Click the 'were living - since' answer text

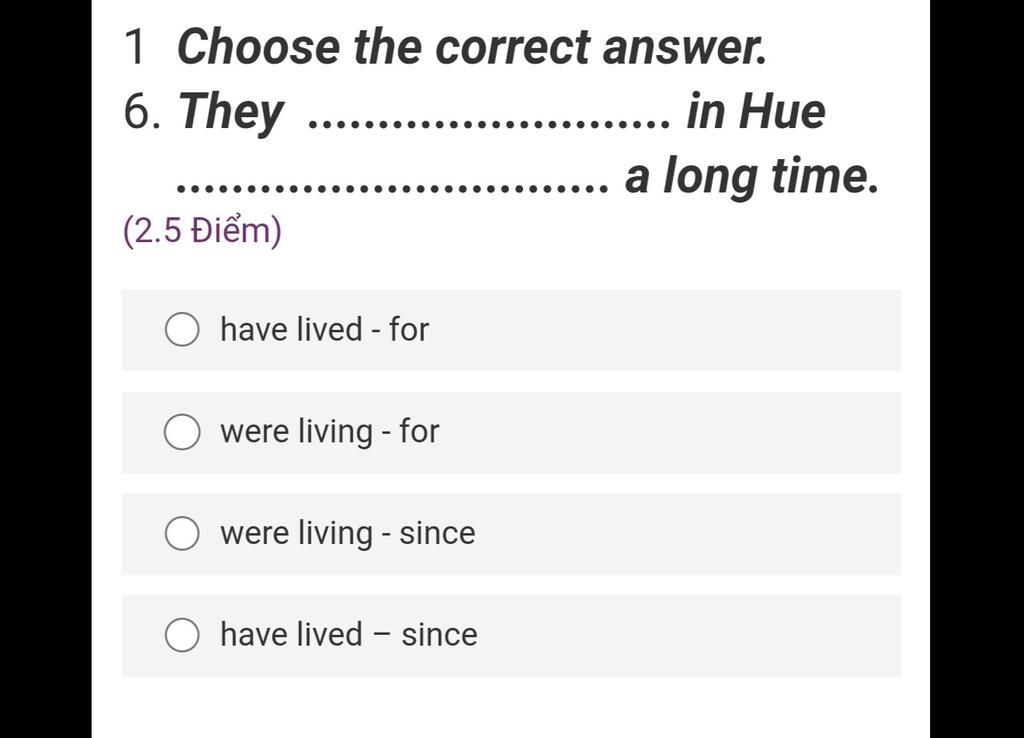point(347,533)
